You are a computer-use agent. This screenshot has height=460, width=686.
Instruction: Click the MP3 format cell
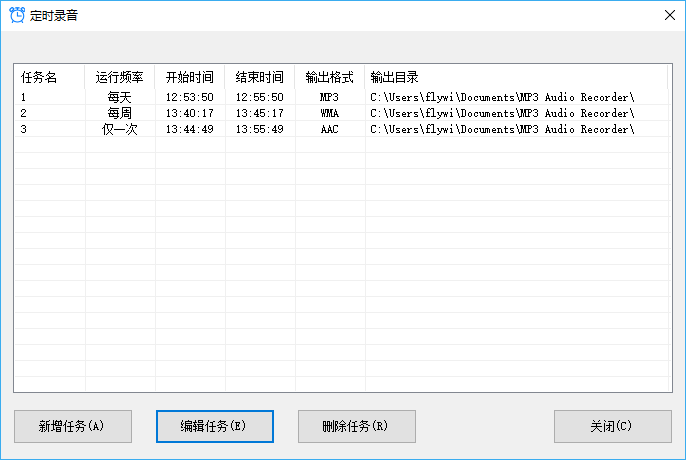click(330, 97)
